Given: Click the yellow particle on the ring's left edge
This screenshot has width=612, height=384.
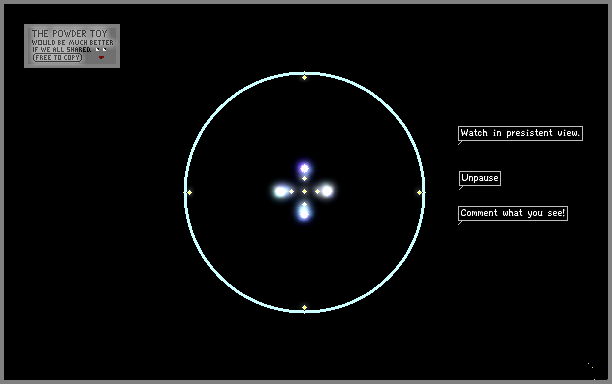Looking at the screenshot, I should pos(189,192).
